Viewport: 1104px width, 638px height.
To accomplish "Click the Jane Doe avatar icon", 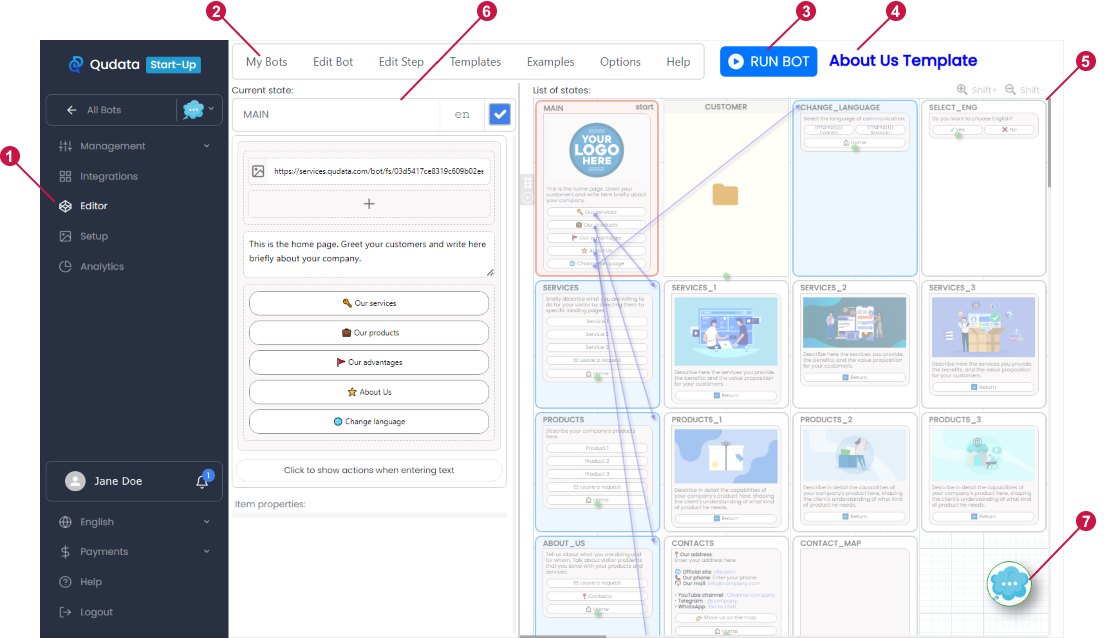I will point(75,481).
